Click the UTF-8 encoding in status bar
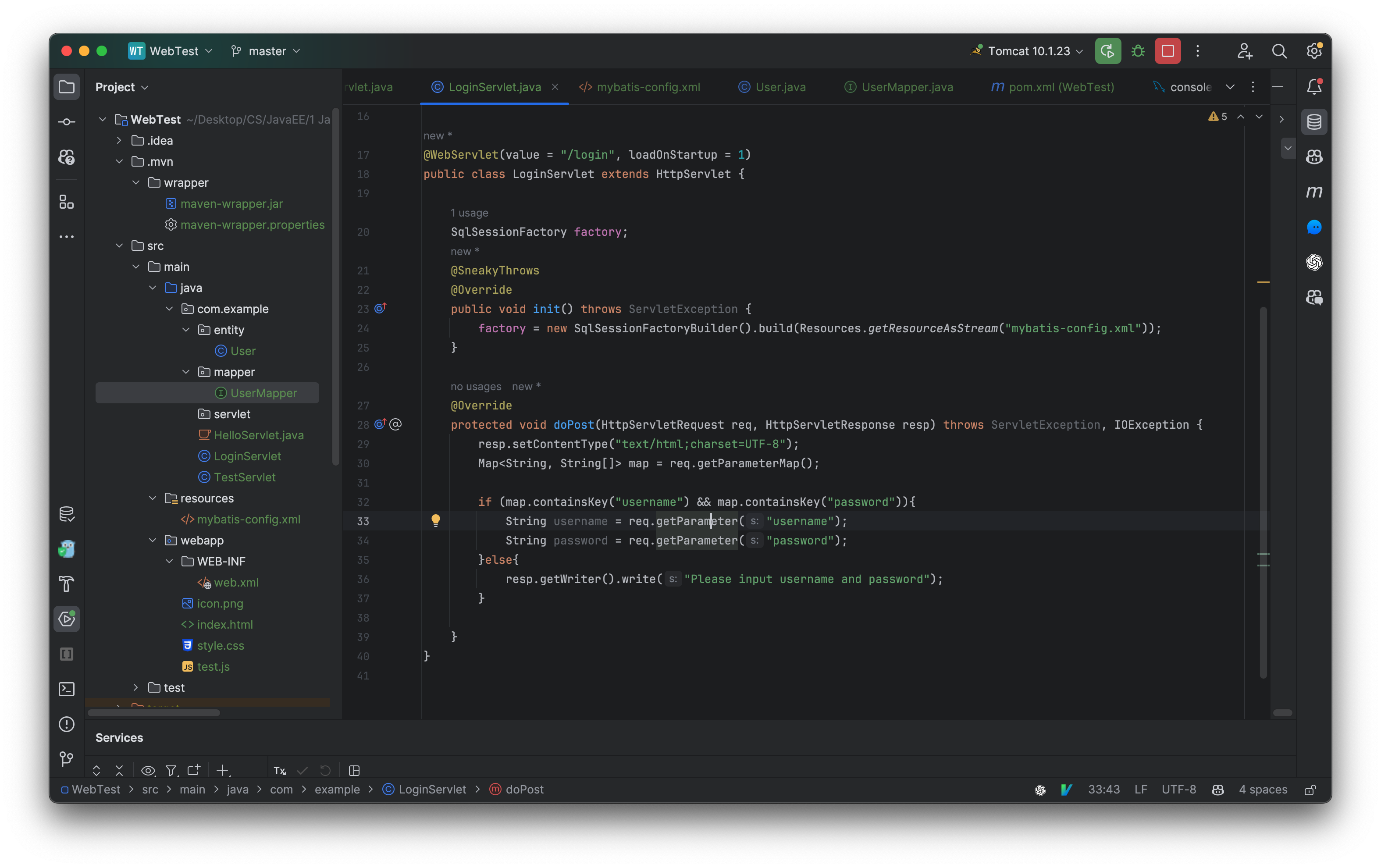The image size is (1381, 868). tap(1178, 790)
